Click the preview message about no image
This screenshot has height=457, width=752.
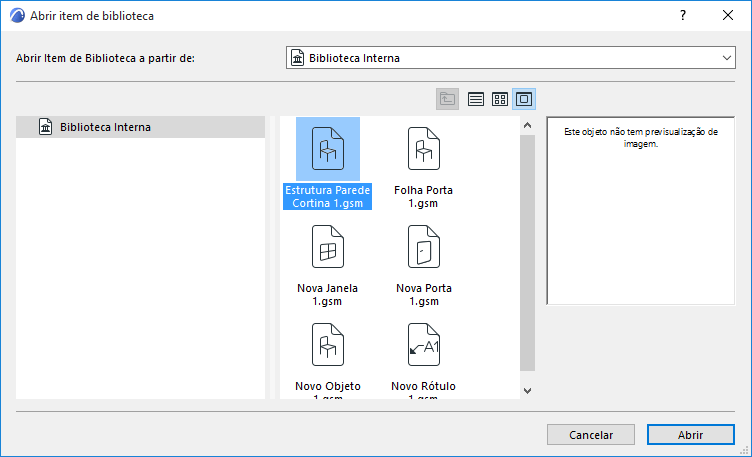[641, 138]
